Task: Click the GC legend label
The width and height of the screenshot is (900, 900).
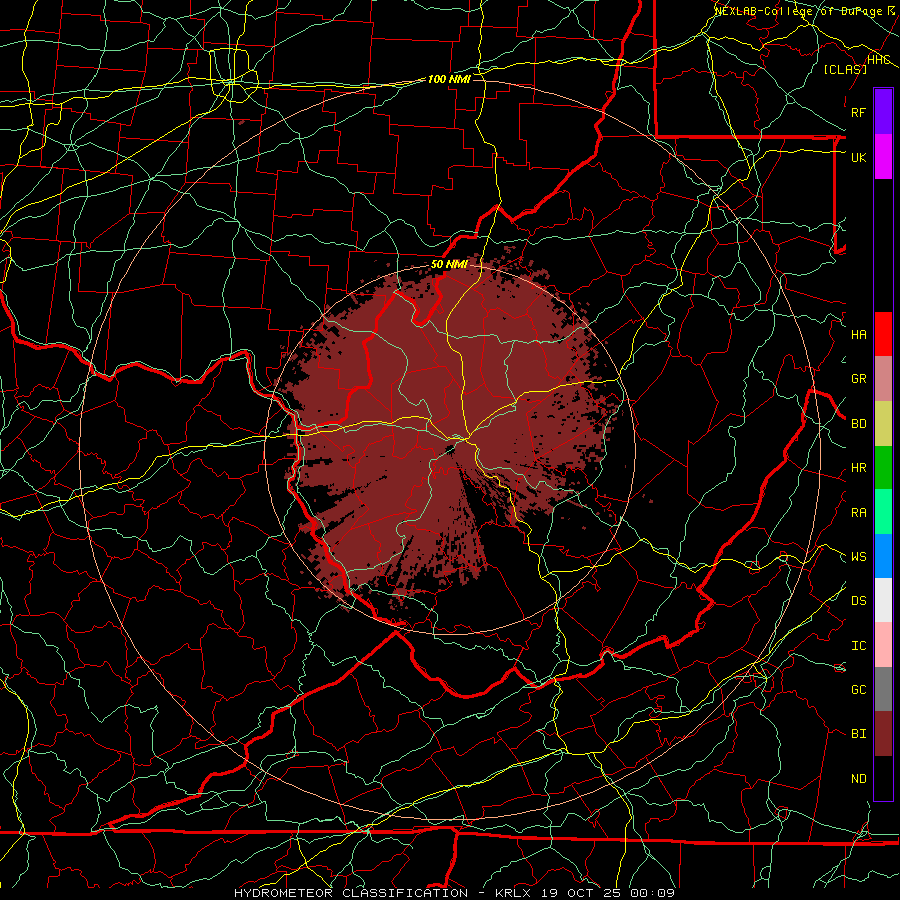Action: (858, 689)
